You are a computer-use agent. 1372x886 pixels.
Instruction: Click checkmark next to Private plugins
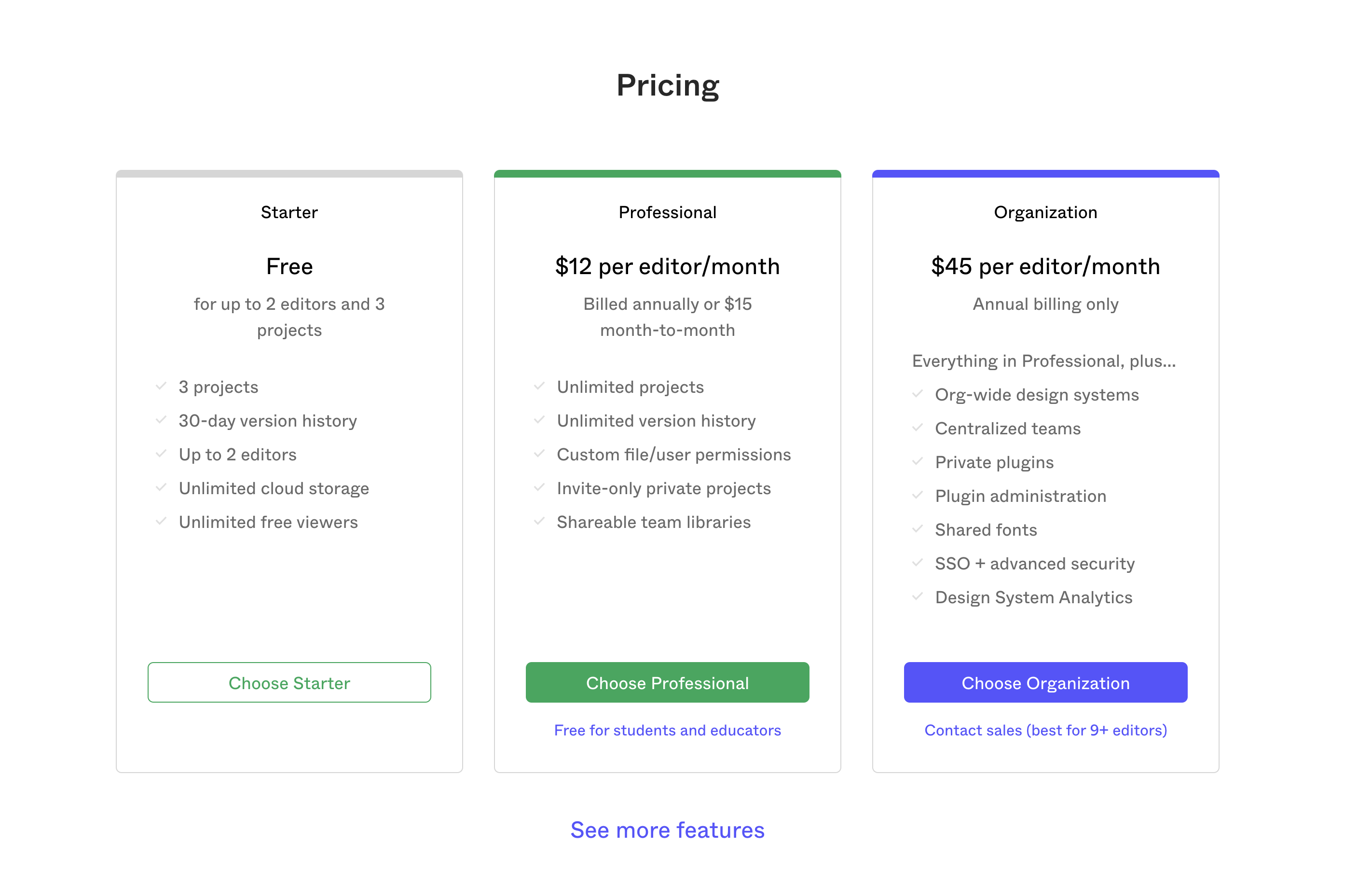pos(917,461)
